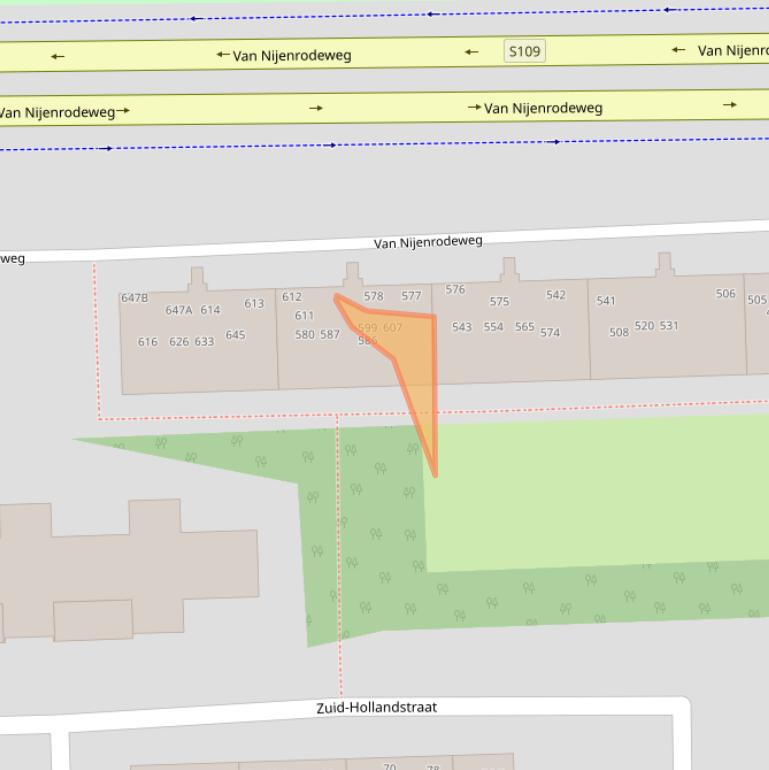Click house number 508
This screenshot has width=769, height=770.
tap(619, 333)
